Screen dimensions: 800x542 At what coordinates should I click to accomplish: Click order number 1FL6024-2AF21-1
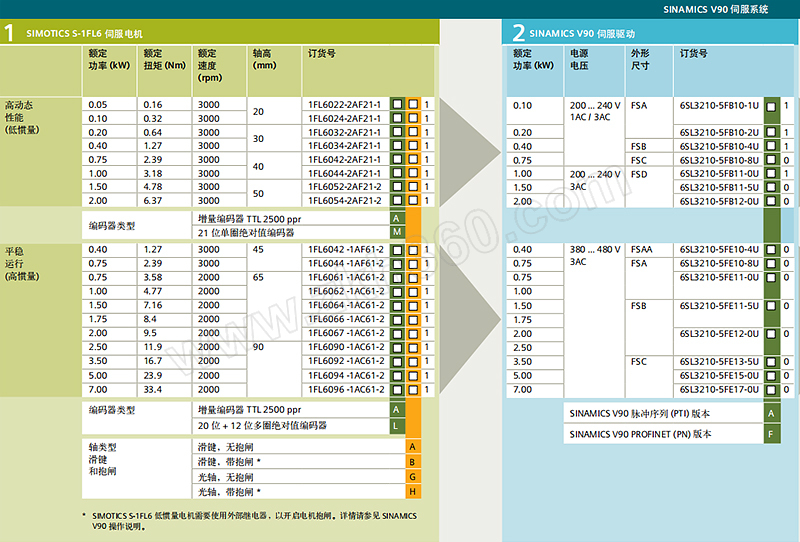344,118
